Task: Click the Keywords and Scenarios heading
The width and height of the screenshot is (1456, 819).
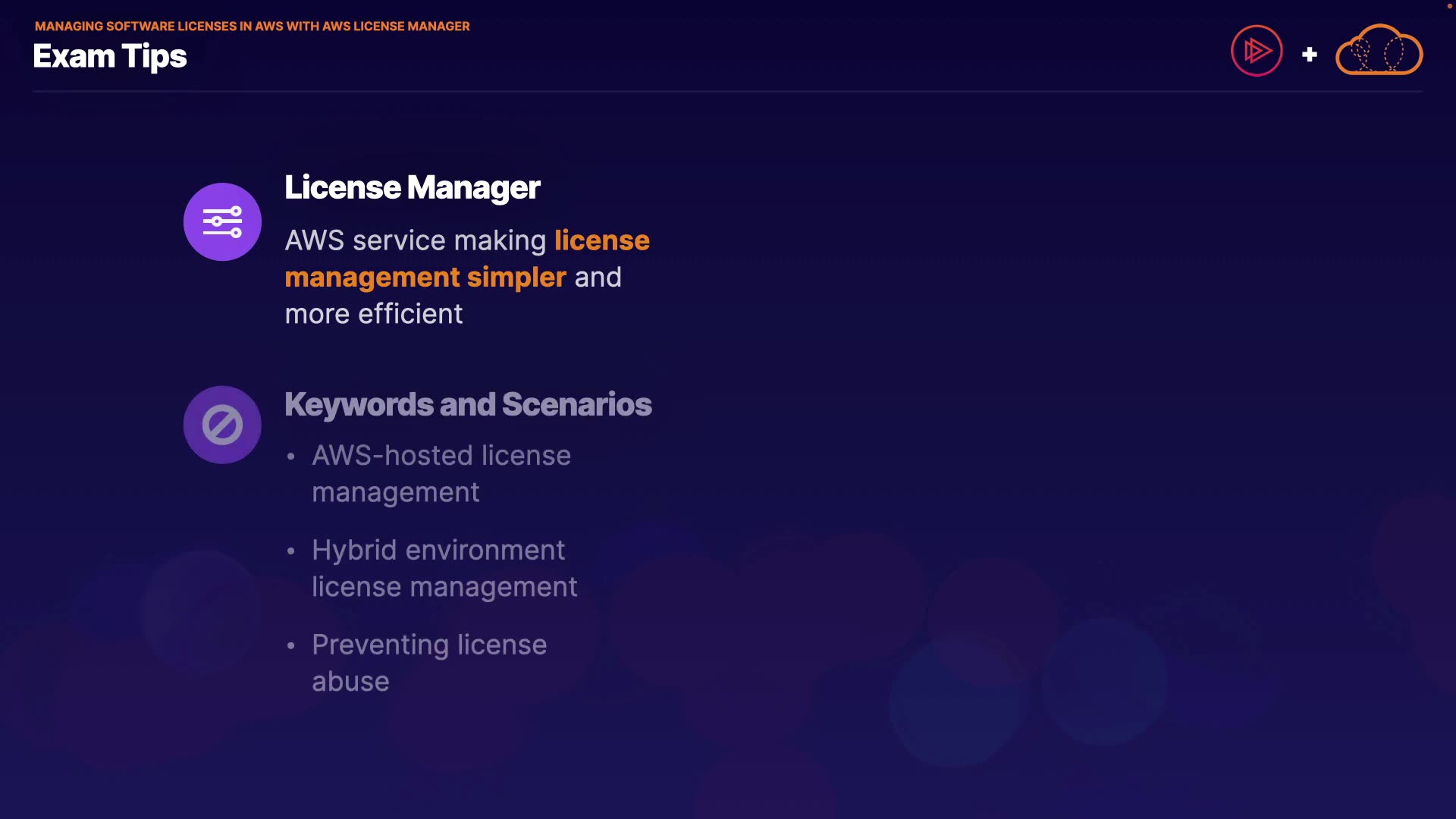Action: point(468,404)
